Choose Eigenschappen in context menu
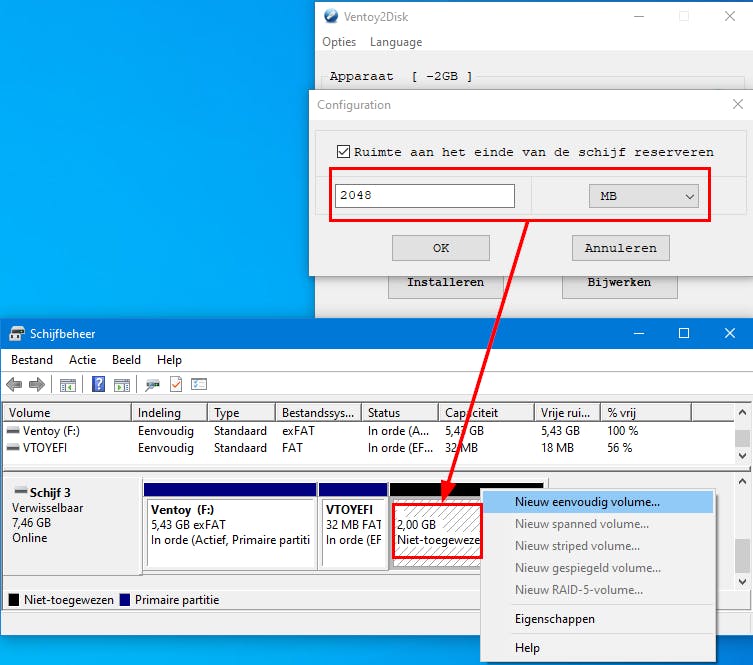Image resolution: width=753 pixels, height=665 pixels. coord(598,619)
